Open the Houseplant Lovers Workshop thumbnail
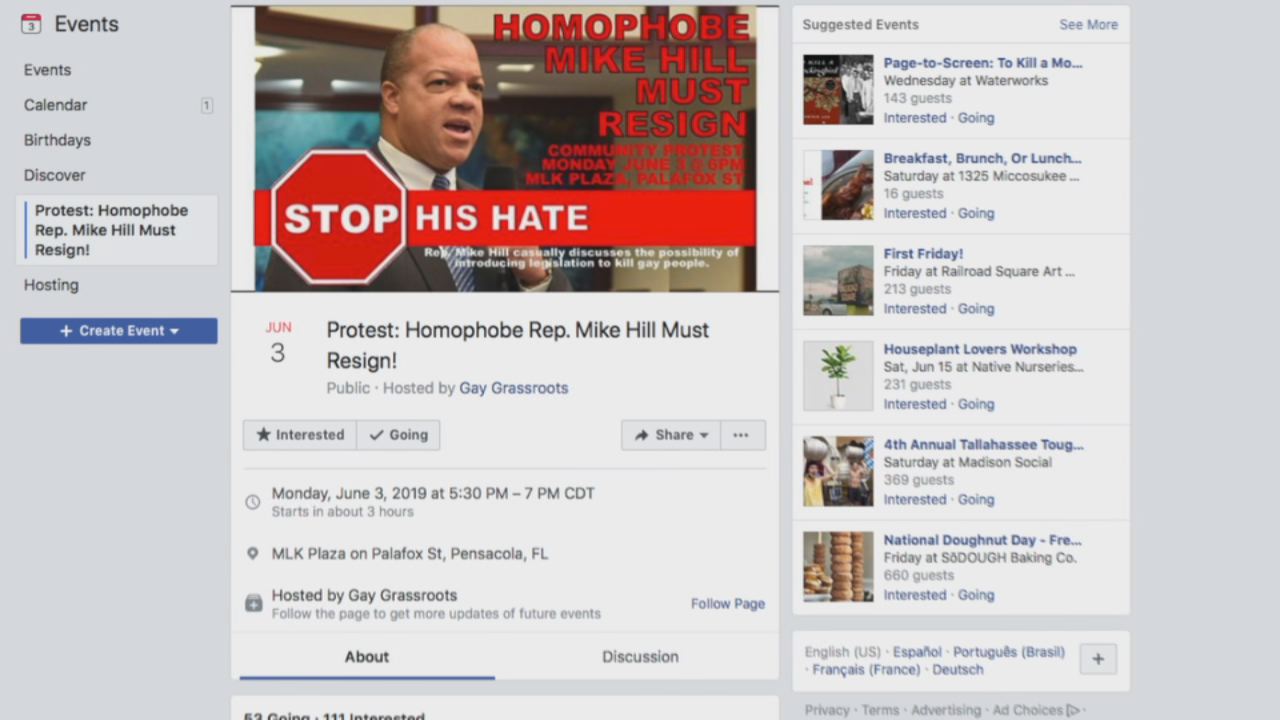Image resolution: width=1280 pixels, height=720 pixels. coord(838,376)
